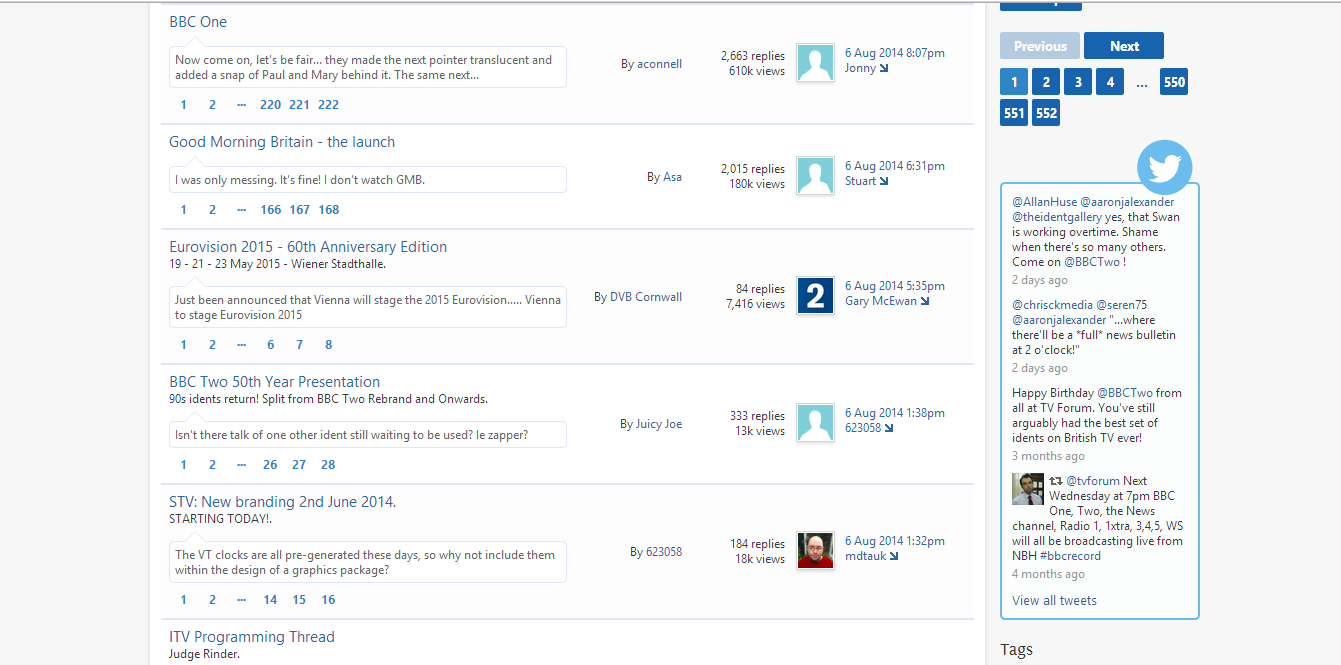Open mdtauk's profile link
This screenshot has height=665, width=1341.
[865, 556]
